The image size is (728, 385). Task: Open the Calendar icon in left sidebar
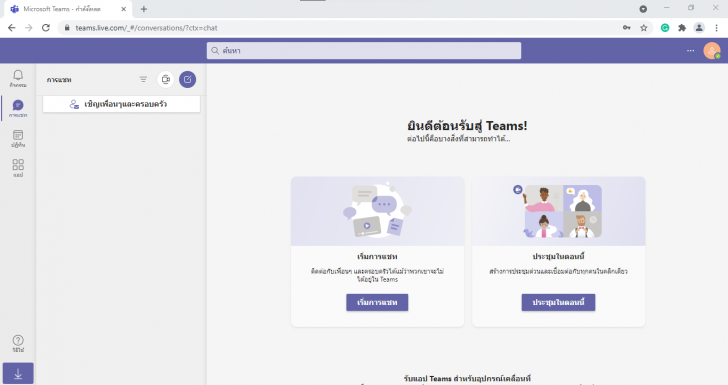(x=18, y=138)
